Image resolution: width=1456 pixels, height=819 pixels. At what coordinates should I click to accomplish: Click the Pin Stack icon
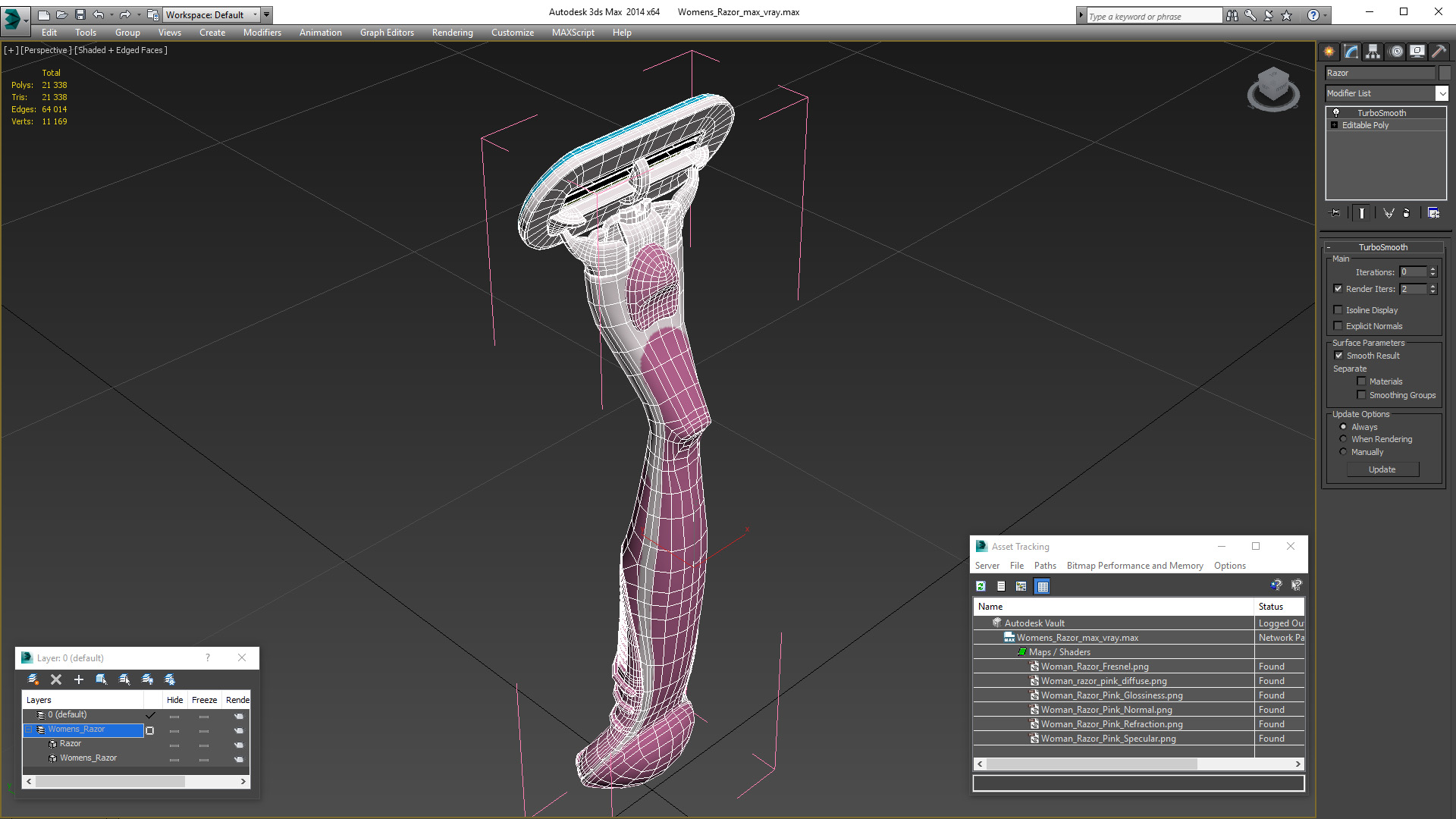(x=1335, y=213)
